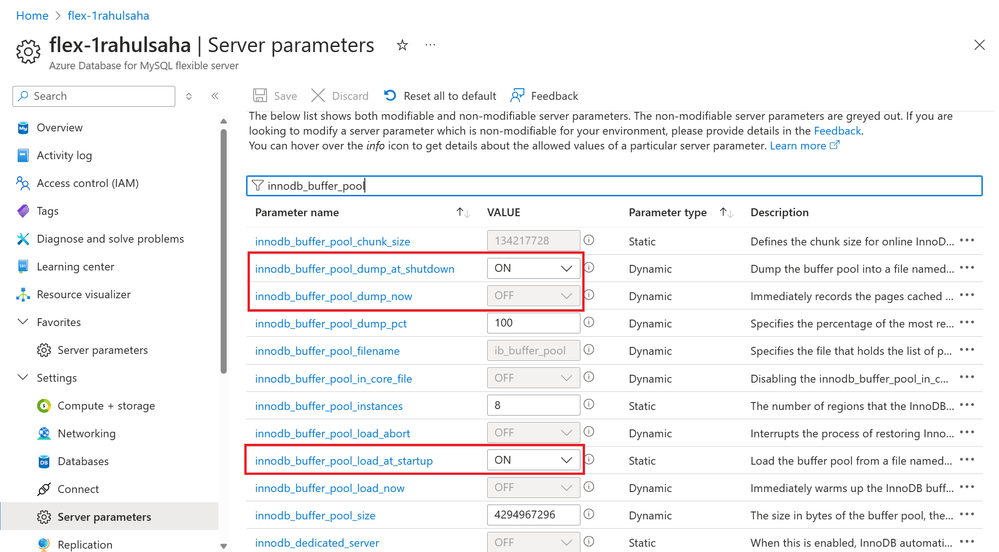The height and width of the screenshot is (552, 999).
Task: Open the ellipsis menu next to title
Action: [x=431, y=45]
